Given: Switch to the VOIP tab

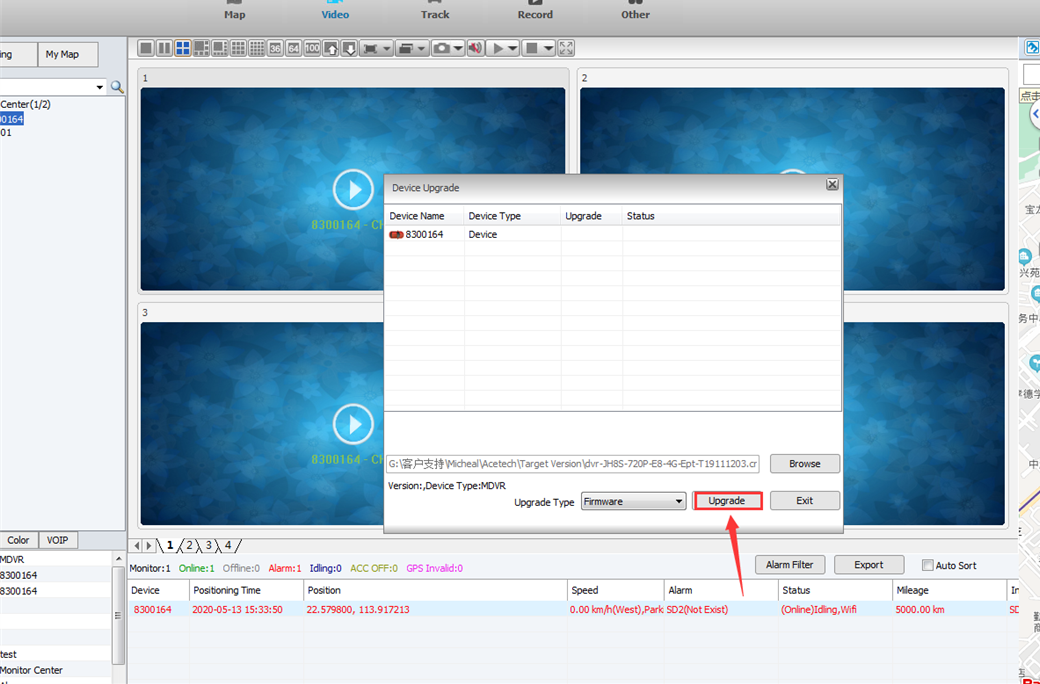Looking at the screenshot, I should point(58,540).
